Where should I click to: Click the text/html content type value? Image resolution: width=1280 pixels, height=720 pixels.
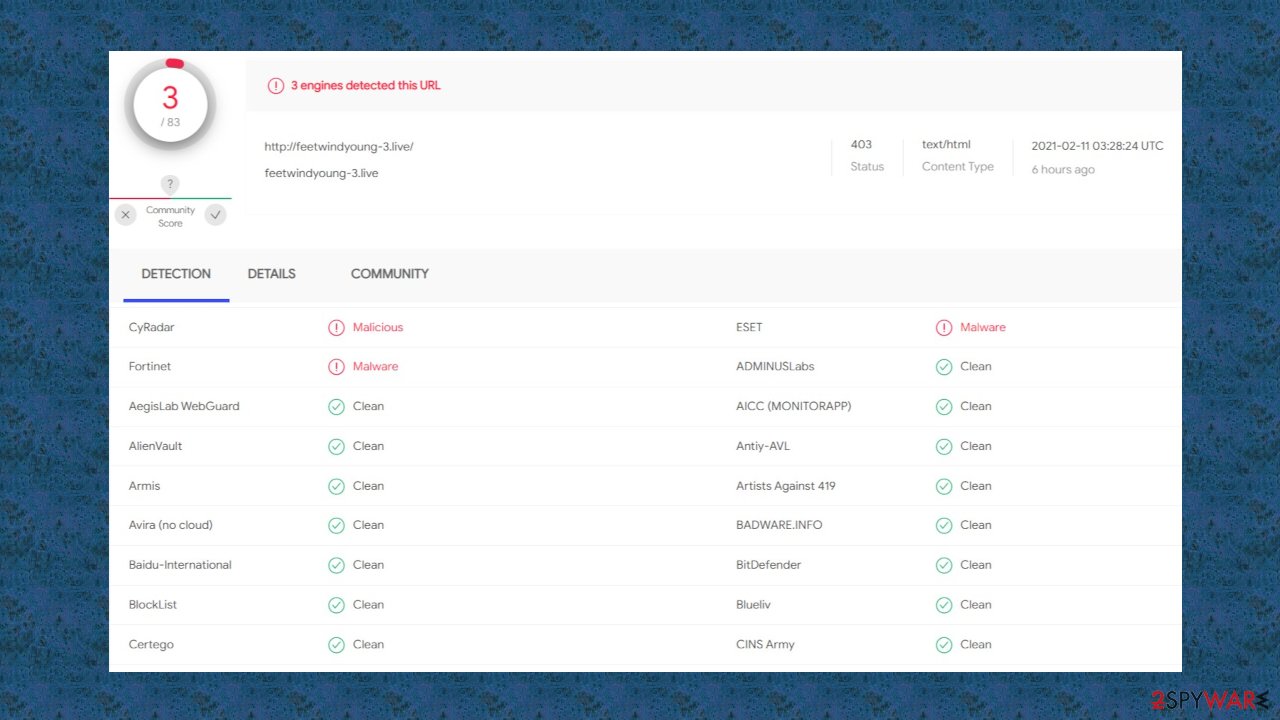tap(946, 145)
